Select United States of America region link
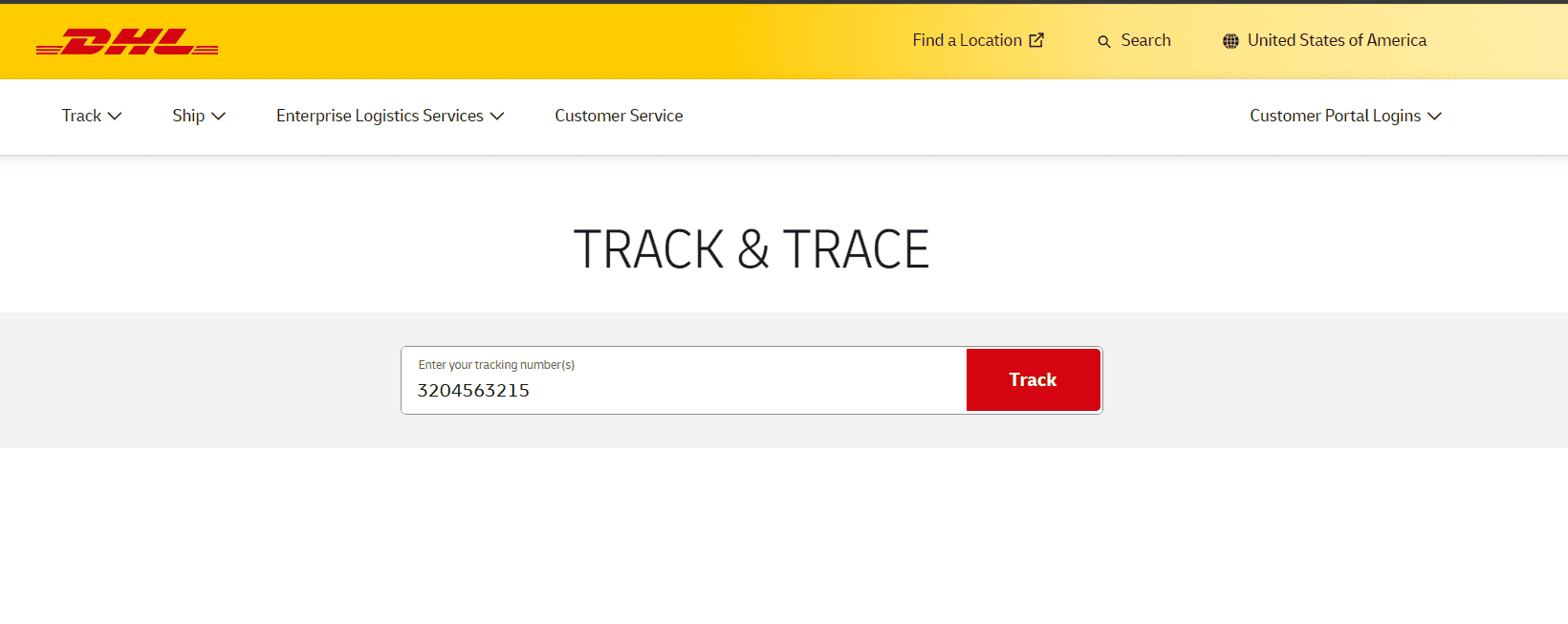1568x624 pixels. click(x=1337, y=40)
